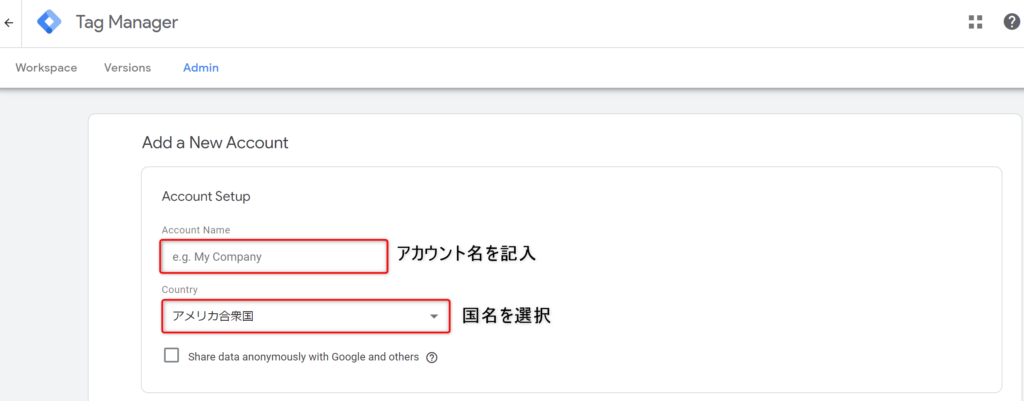Click the blue diamond Tag Manager logo

point(49,22)
